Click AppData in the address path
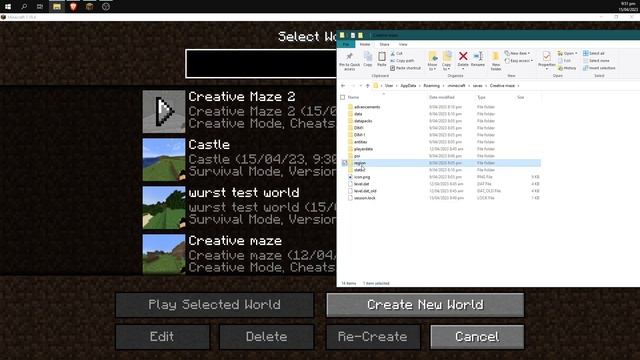Image resolution: width=640 pixels, height=360 pixels. (x=408, y=86)
